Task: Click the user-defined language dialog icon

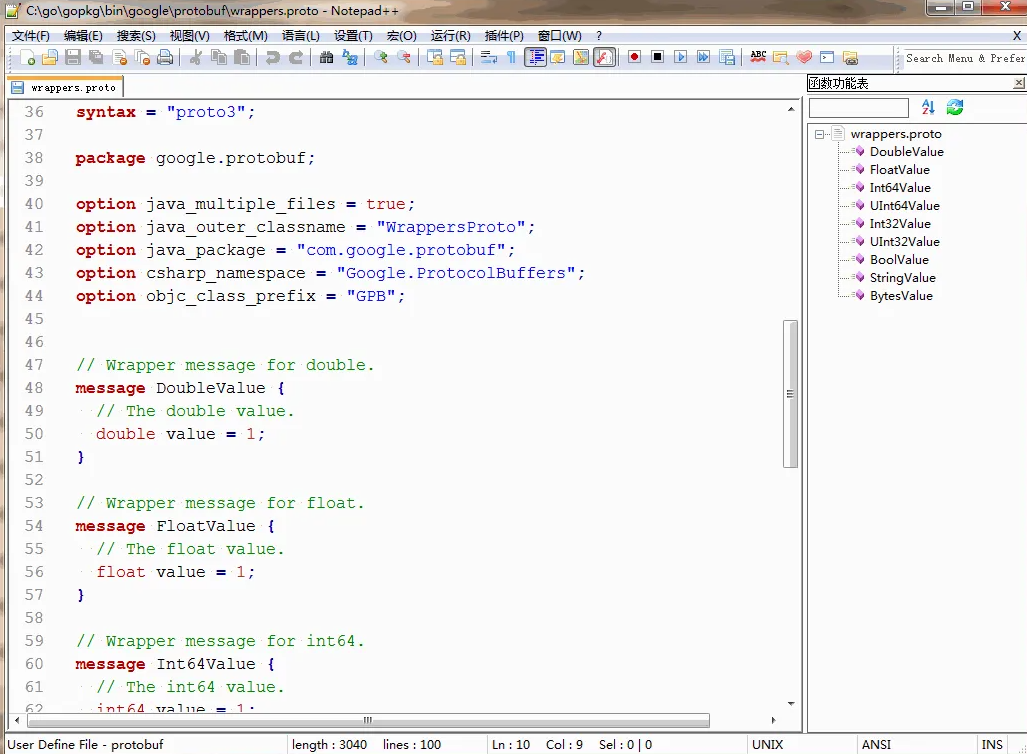Action: pyautogui.click(x=558, y=58)
